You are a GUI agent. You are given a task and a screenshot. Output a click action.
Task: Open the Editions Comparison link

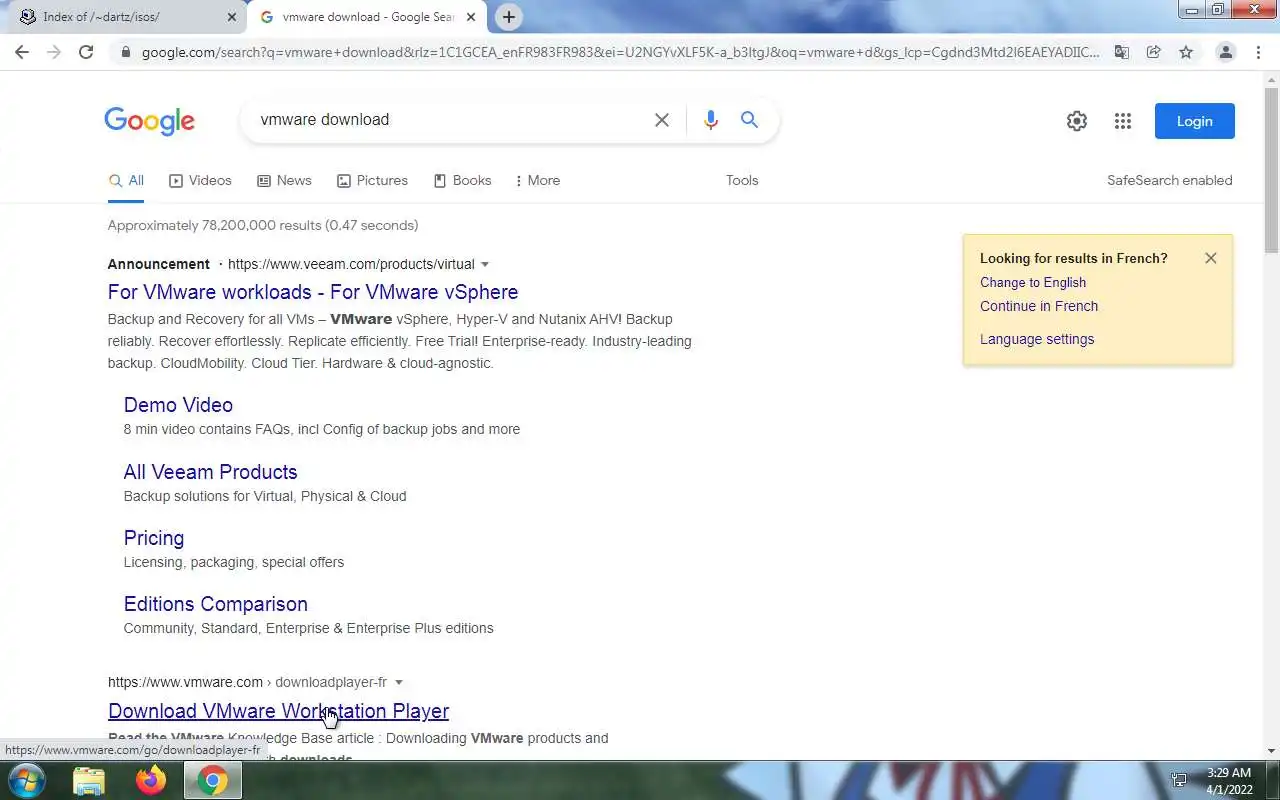coord(215,604)
